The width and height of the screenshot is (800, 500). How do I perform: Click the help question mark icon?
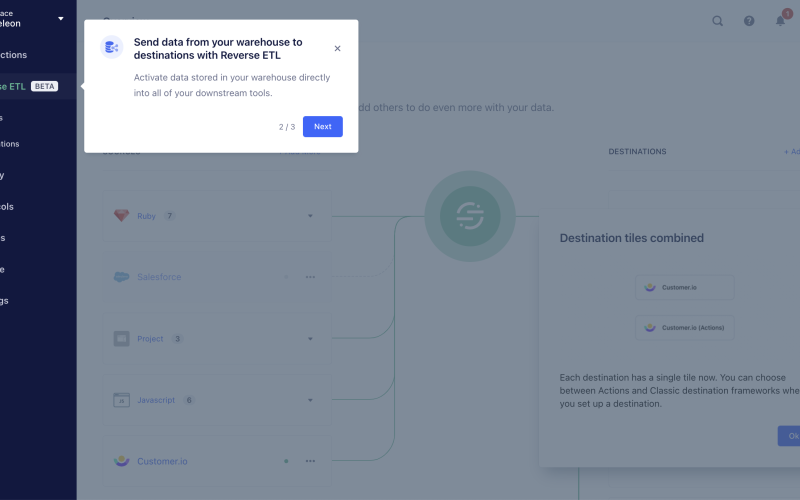tap(749, 21)
